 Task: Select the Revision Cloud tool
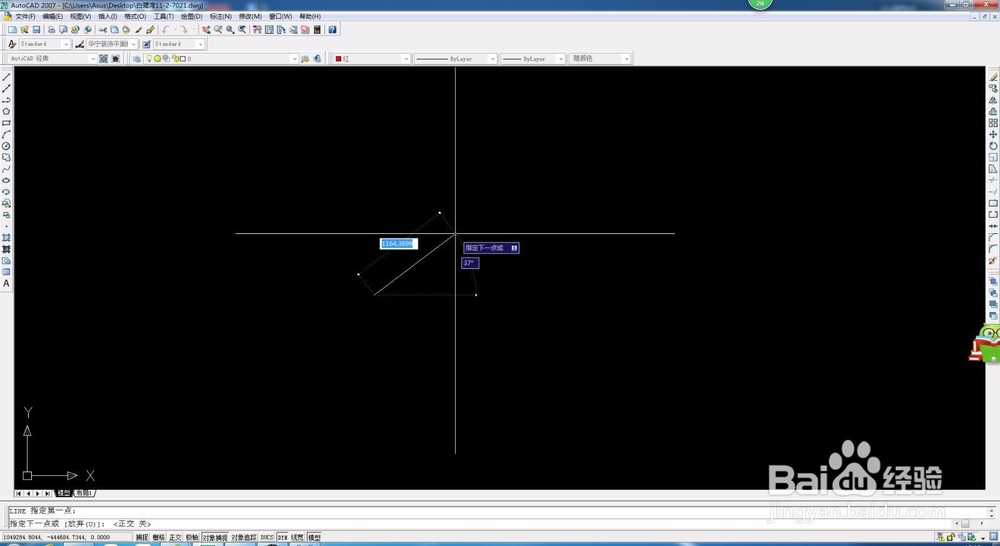pyautogui.click(x=6, y=157)
